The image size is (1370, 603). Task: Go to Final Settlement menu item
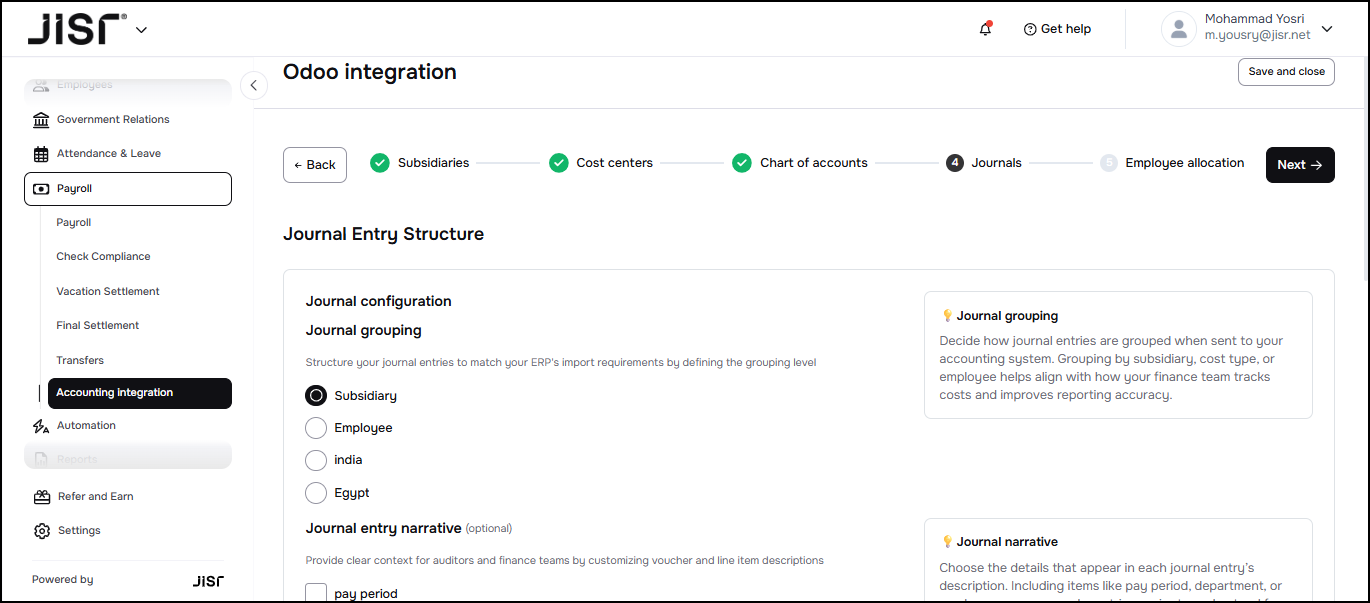pyautogui.click(x=98, y=326)
